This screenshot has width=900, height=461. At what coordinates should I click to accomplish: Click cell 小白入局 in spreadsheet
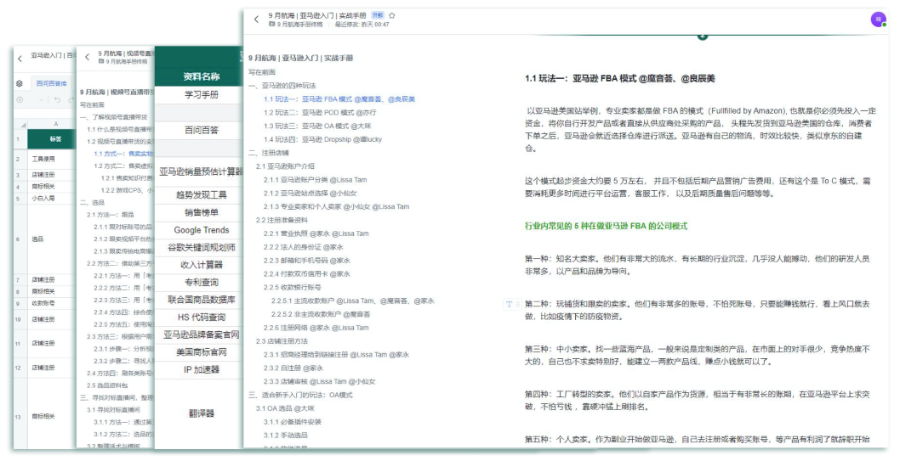tap(52, 198)
